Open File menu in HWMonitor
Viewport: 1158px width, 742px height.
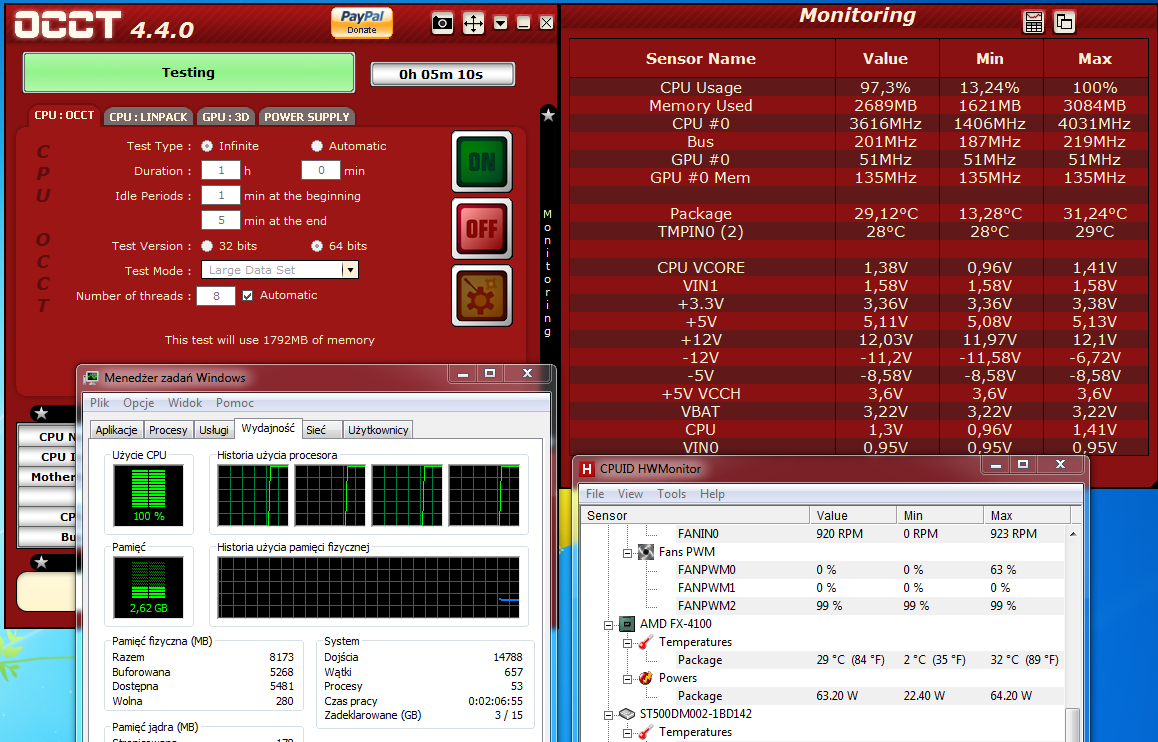click(x=595, y=494)
